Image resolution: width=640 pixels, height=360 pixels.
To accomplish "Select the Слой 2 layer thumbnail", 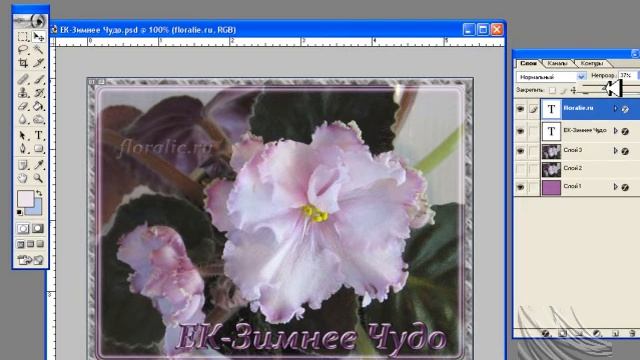I will [x=551, y=169].
